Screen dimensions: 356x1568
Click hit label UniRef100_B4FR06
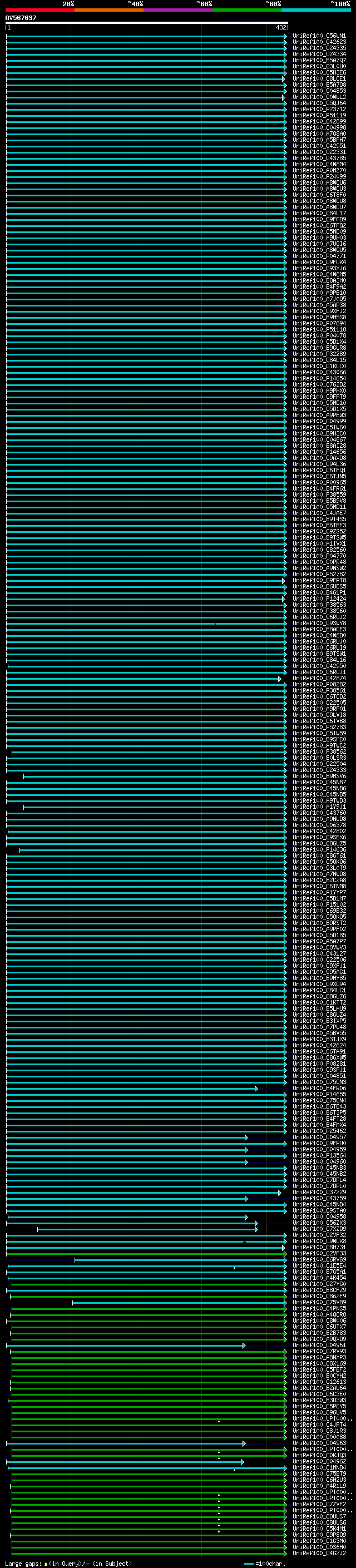tap(319, 1088)
